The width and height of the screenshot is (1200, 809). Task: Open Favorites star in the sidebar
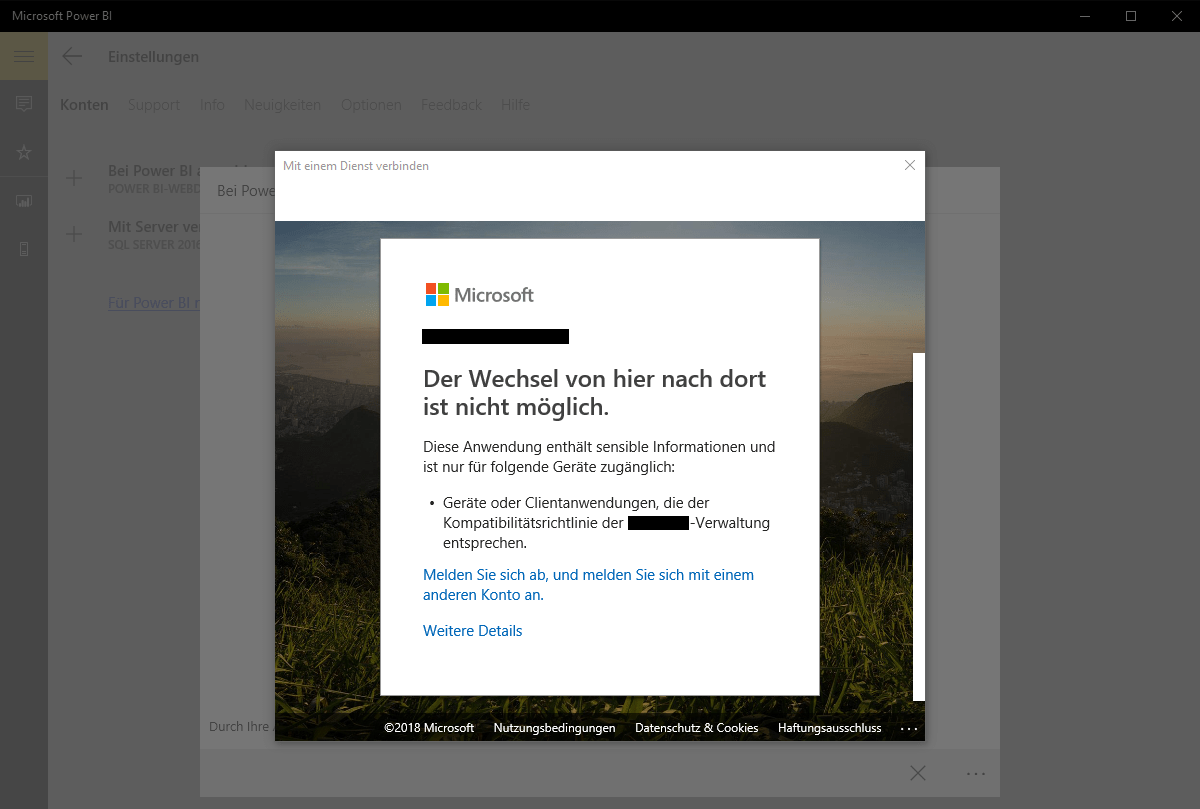(24, 153)
